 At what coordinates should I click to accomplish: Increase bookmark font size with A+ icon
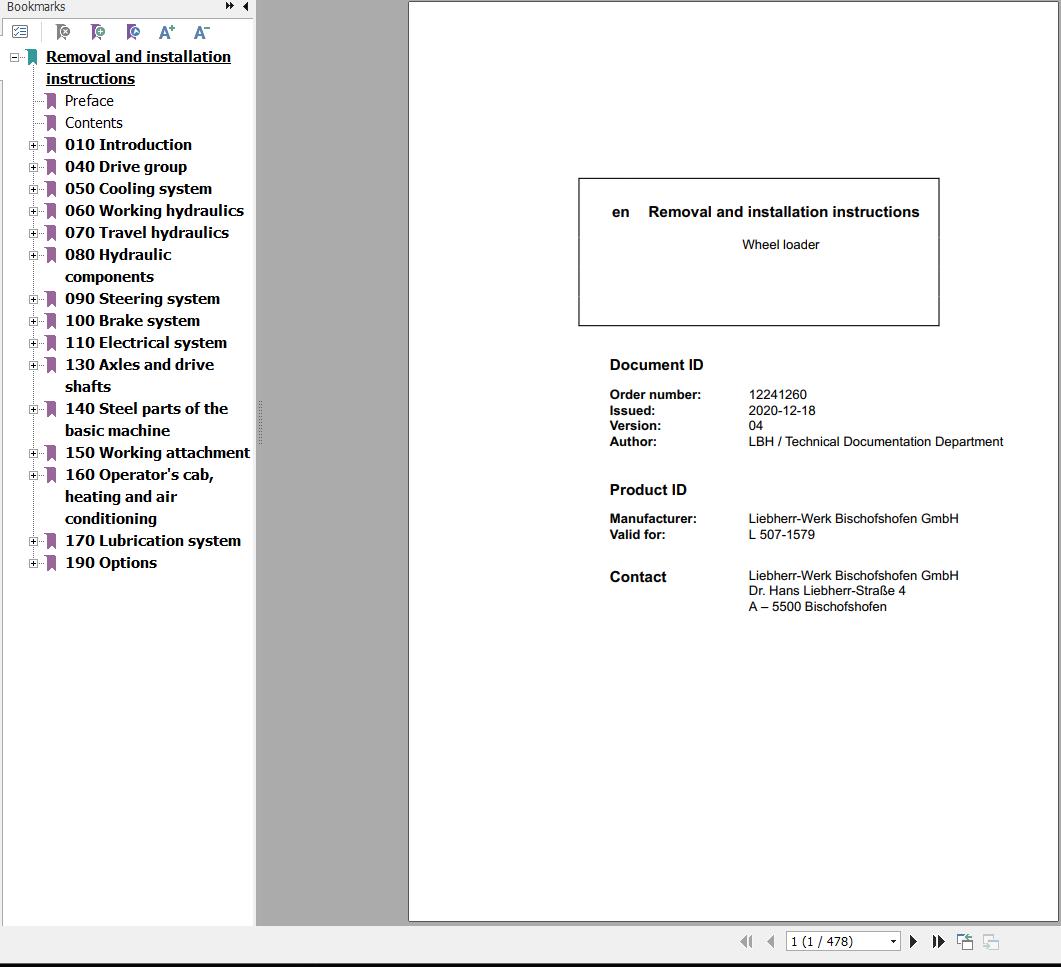166,32
